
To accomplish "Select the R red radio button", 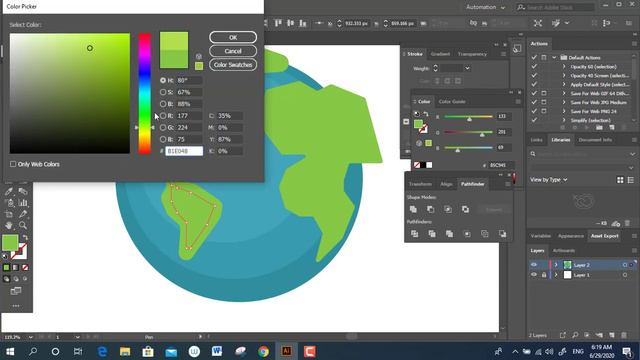I will click(x=163, y=116).
